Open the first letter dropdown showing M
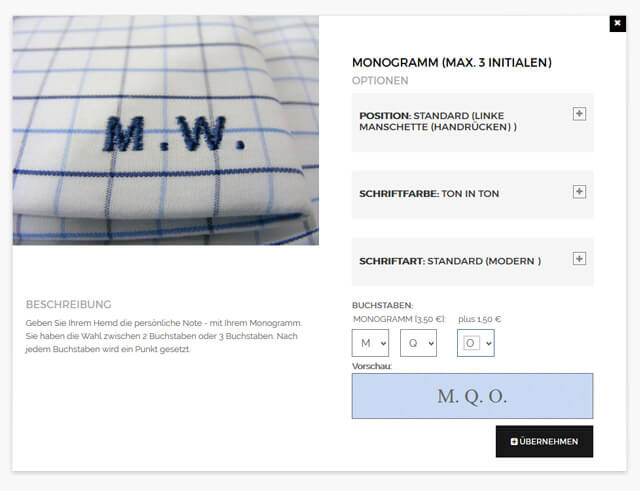 pyautogui.click(x=370, y=343)
